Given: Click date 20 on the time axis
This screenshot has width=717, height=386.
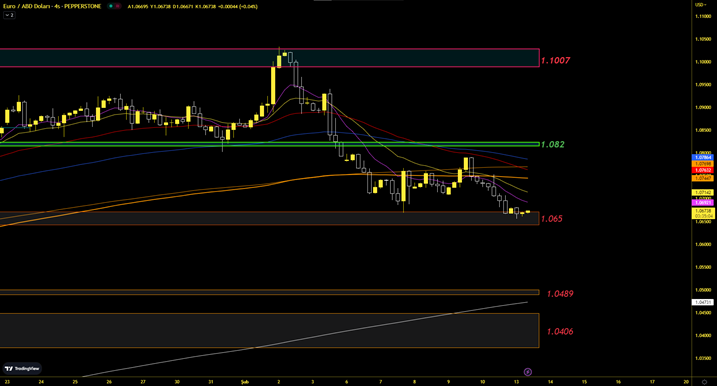Looking at the screenshot, I should 686,382.
